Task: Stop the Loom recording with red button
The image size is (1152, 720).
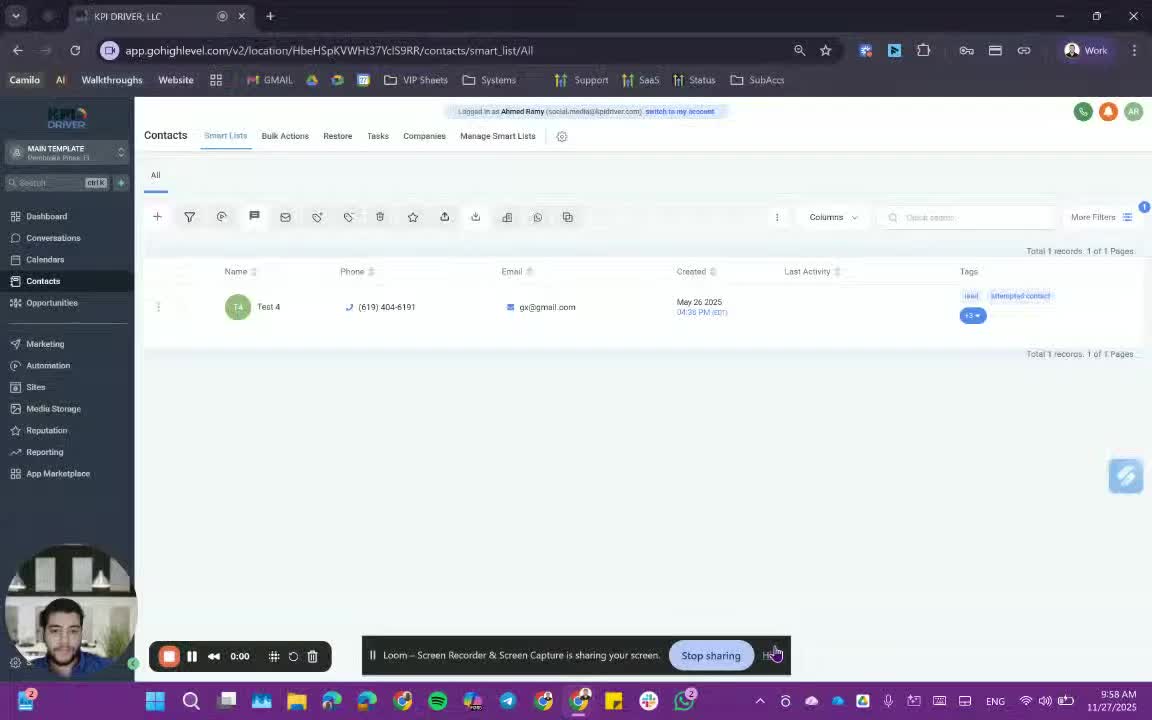Action: [169, 656]
